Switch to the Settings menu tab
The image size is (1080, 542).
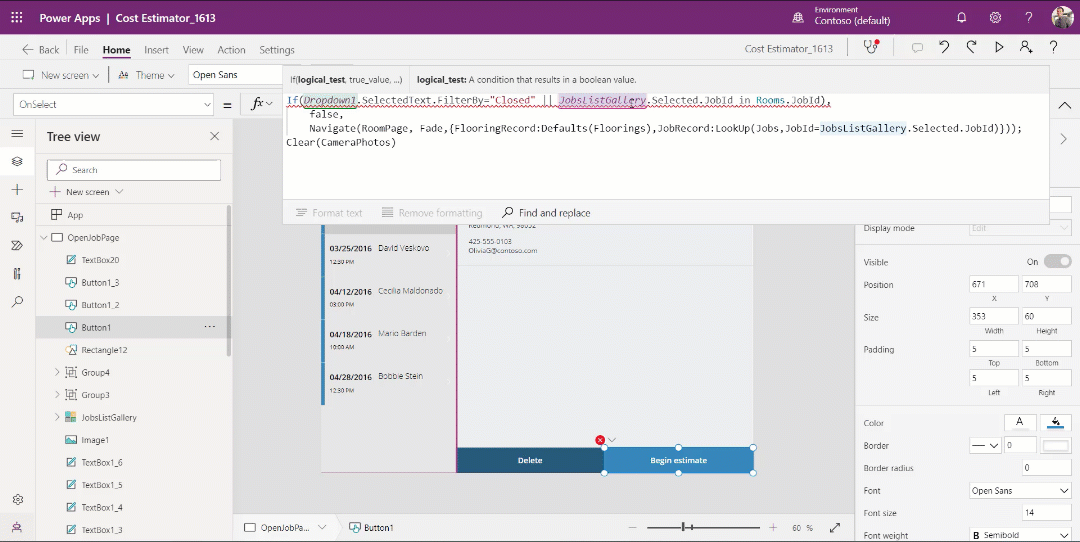(x=277, y=50)
